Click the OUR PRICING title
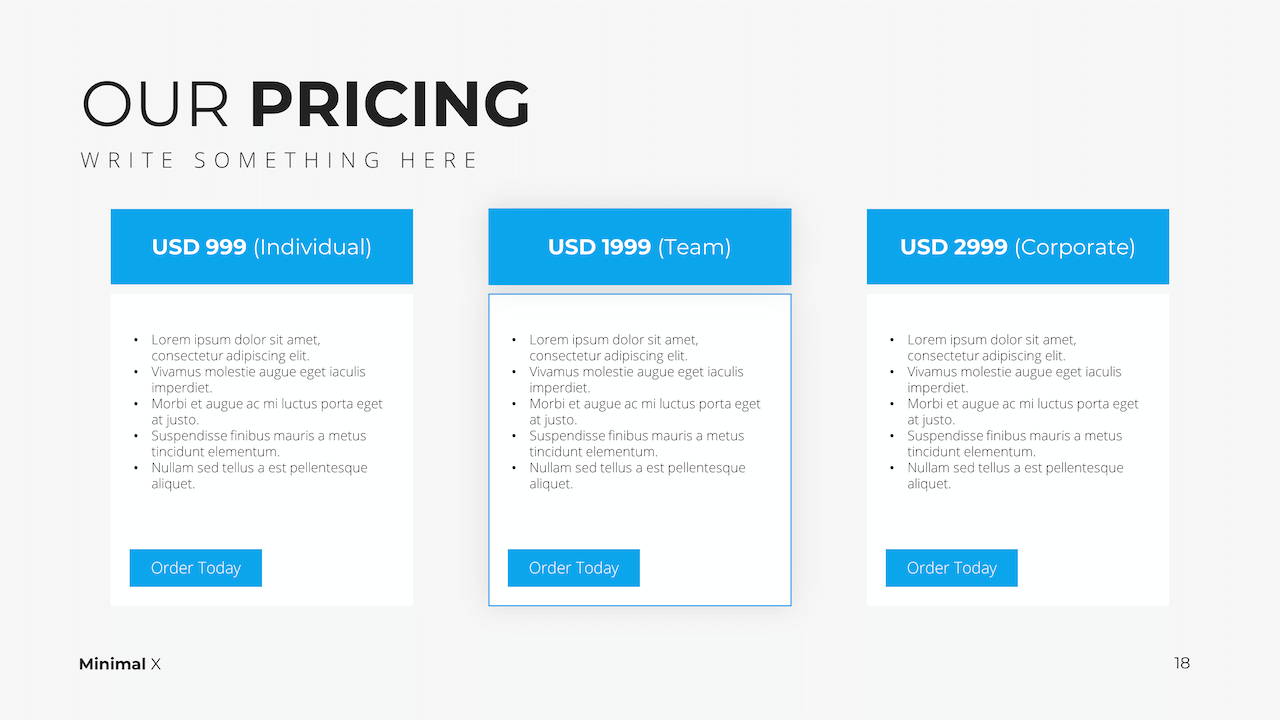This screenshot has width=1280, height=720. 306,104
